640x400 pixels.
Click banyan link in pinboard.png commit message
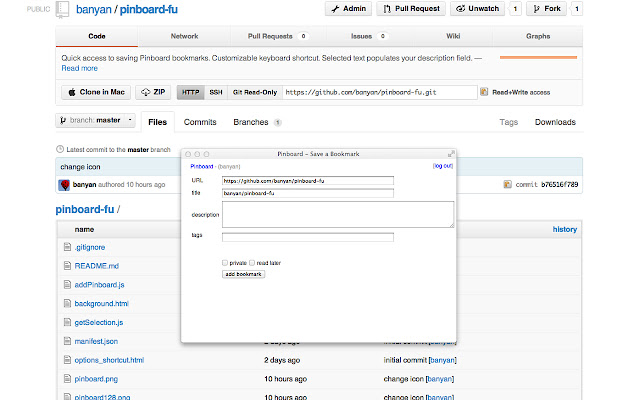click(440, 379)
